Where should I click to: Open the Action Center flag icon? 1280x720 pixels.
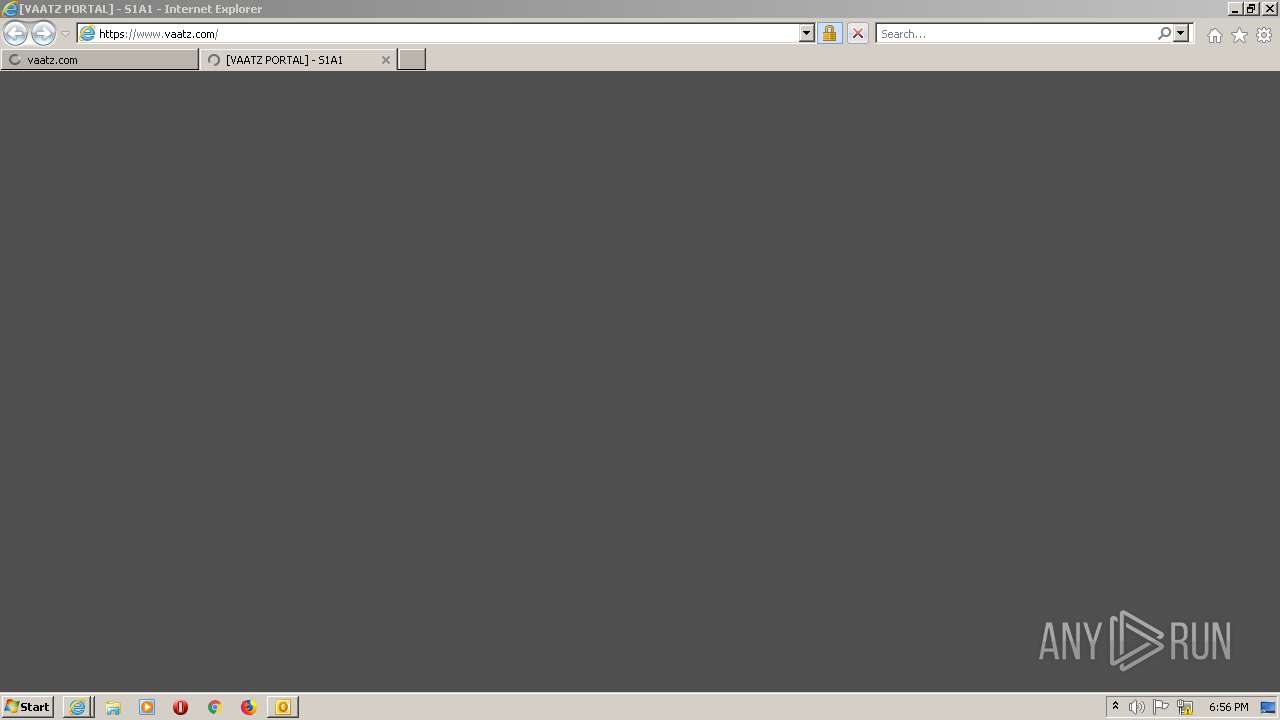click(1161, 707)
